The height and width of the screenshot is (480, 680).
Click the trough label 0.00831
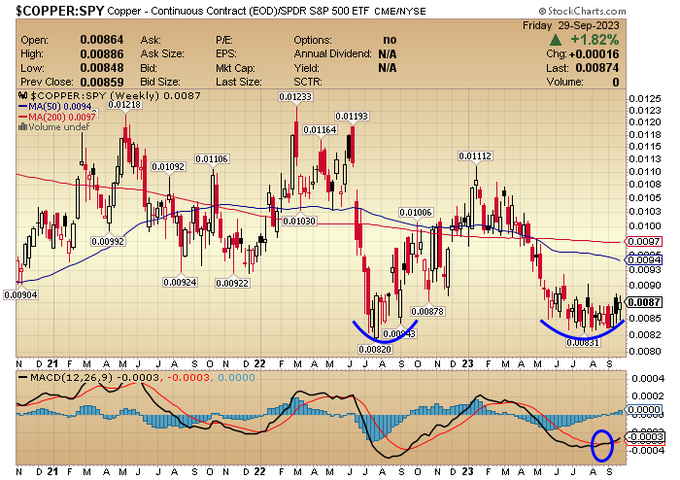[x=583, y=343]
